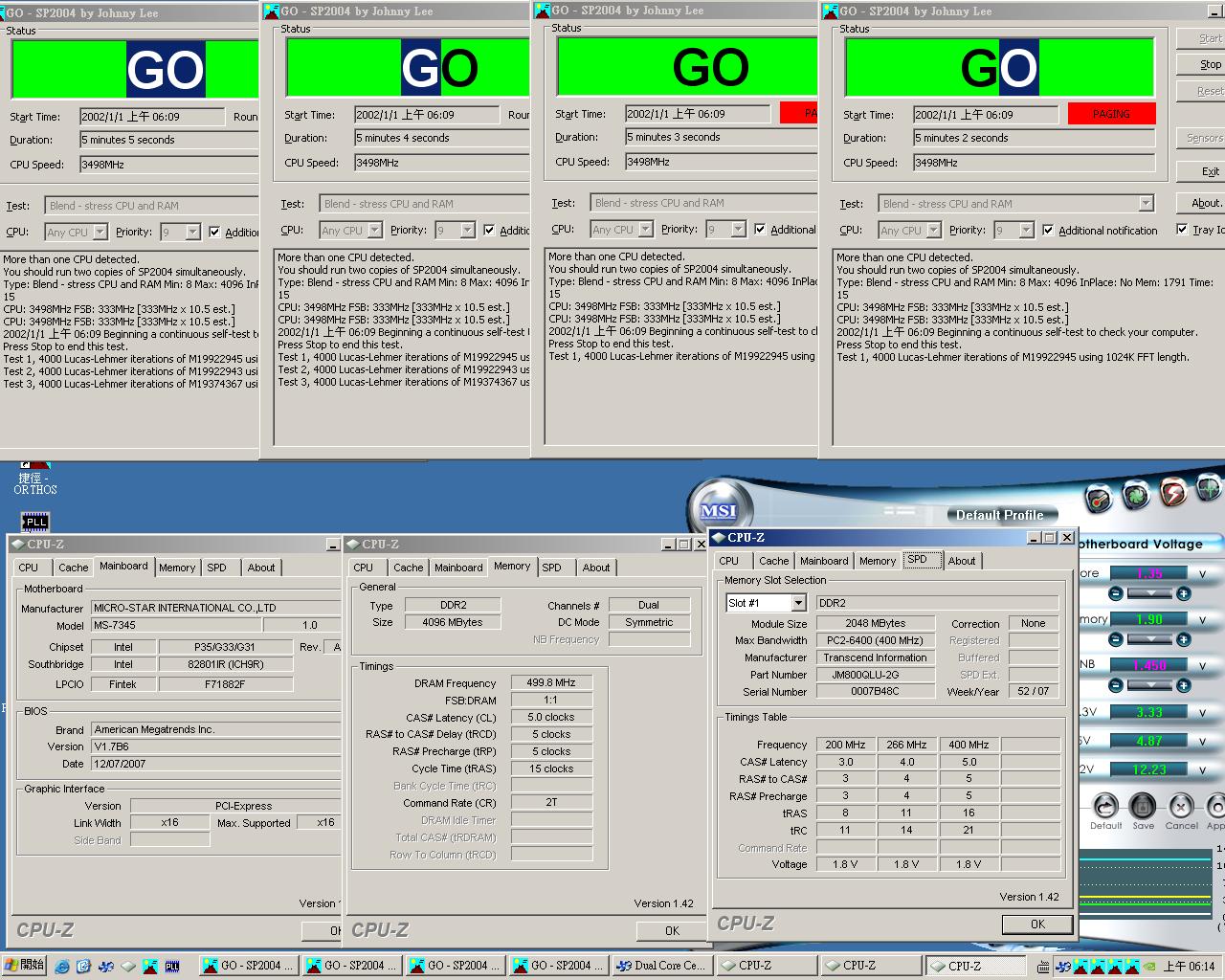The height and width of the screenshot is (980, 1225).
Task: Open Mainboard tab in rightmost CPU-Z window
Action: (x=824, y=561)
